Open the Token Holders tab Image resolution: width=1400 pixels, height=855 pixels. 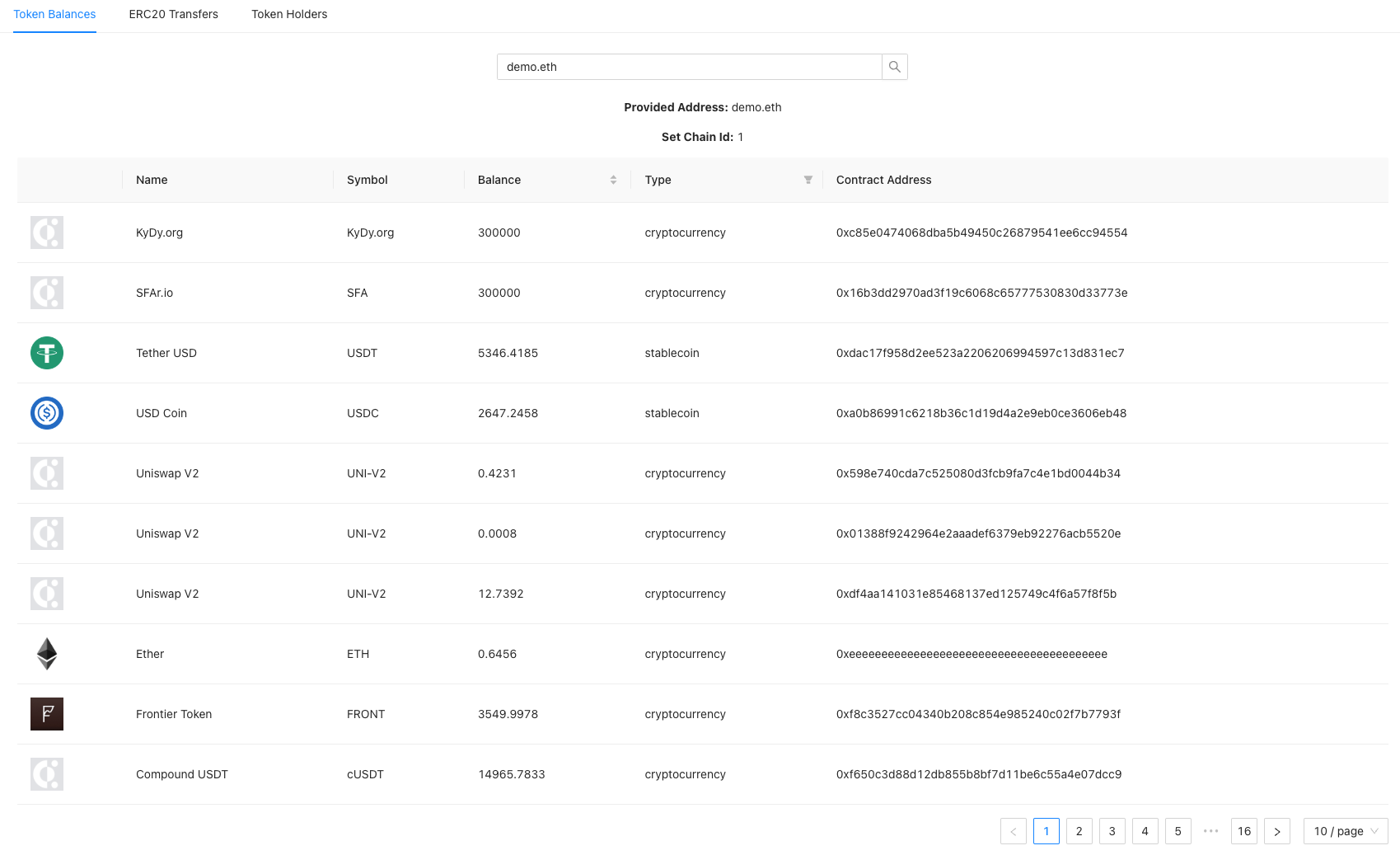pos(289,14)
